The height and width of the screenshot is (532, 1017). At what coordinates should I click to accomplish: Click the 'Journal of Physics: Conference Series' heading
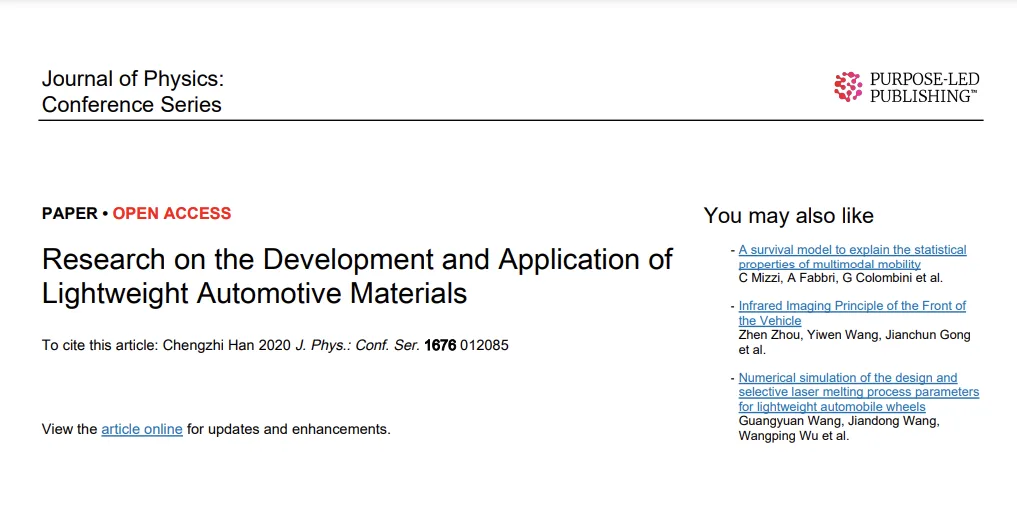pos(132,91)
